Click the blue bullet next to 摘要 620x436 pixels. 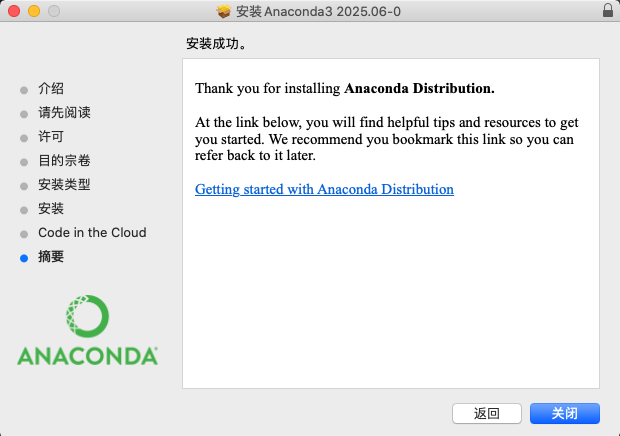(x=24, y=257)
